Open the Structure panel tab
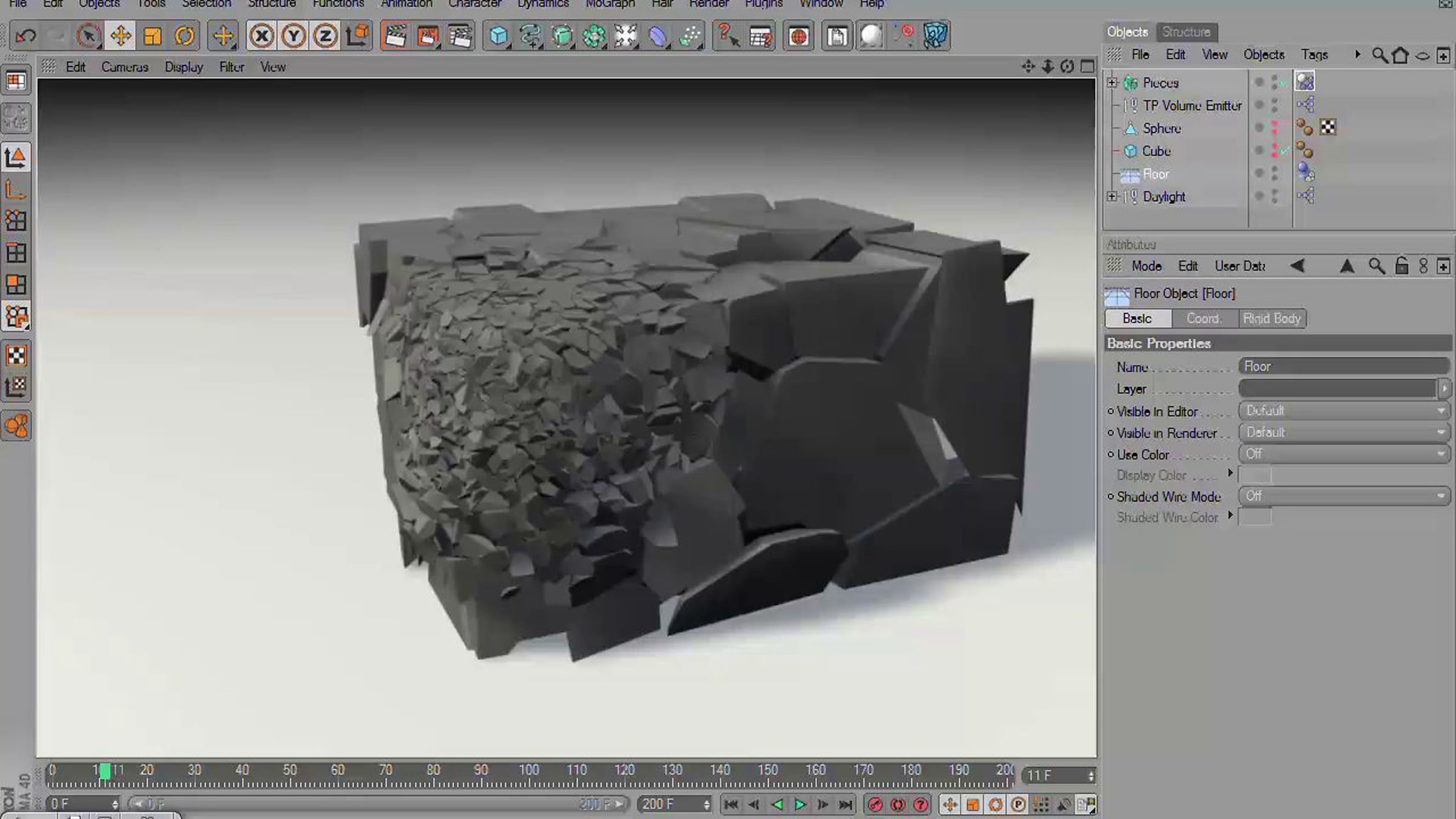Screen dimensions: 1456x819 (x=1186, y=32)
